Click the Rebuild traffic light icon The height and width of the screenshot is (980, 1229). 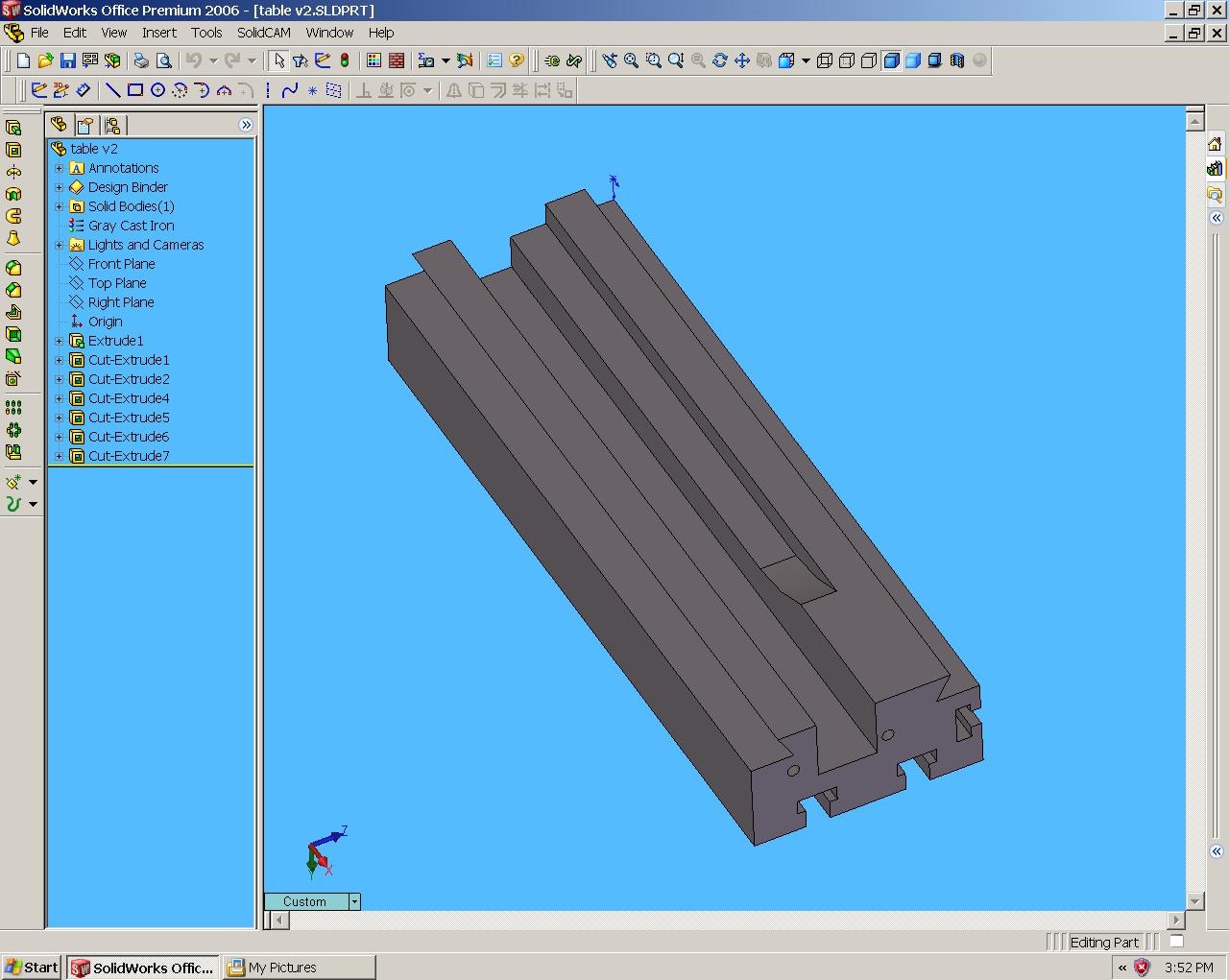pyautogui.click(x=345, y=60)
